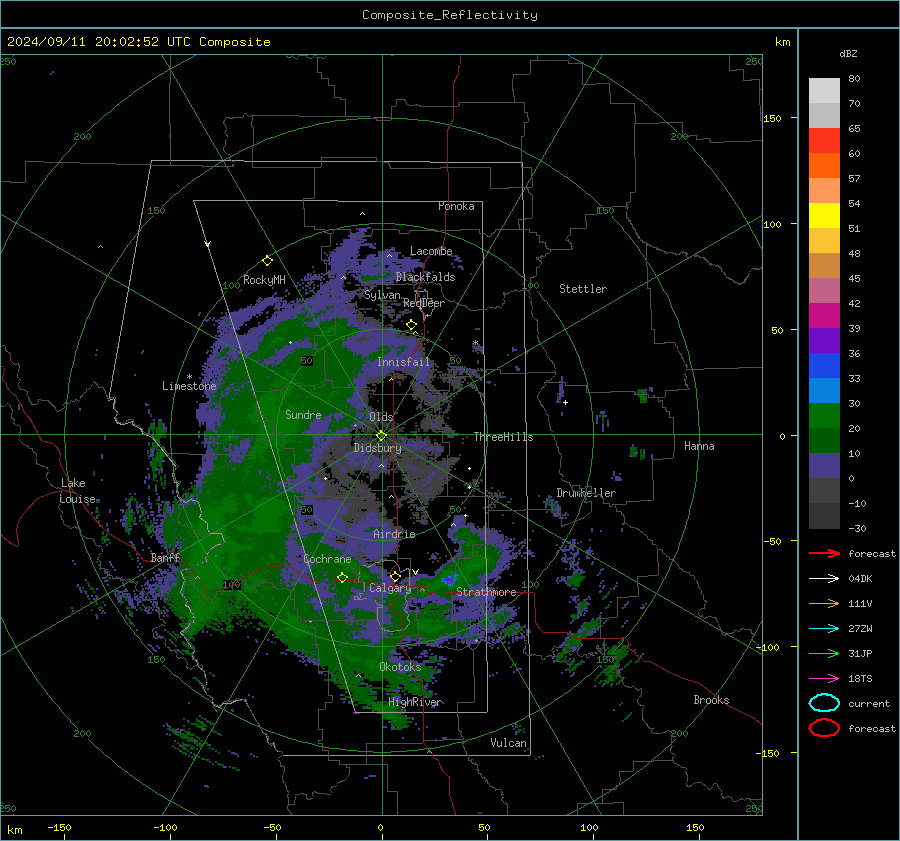
Task: Select the light blue 30-33 dBZ swatch
Action: (x=824, y=390)
